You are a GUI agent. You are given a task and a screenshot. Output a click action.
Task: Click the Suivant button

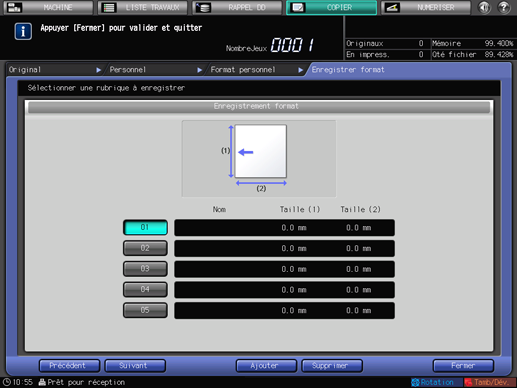click(135, 366)
